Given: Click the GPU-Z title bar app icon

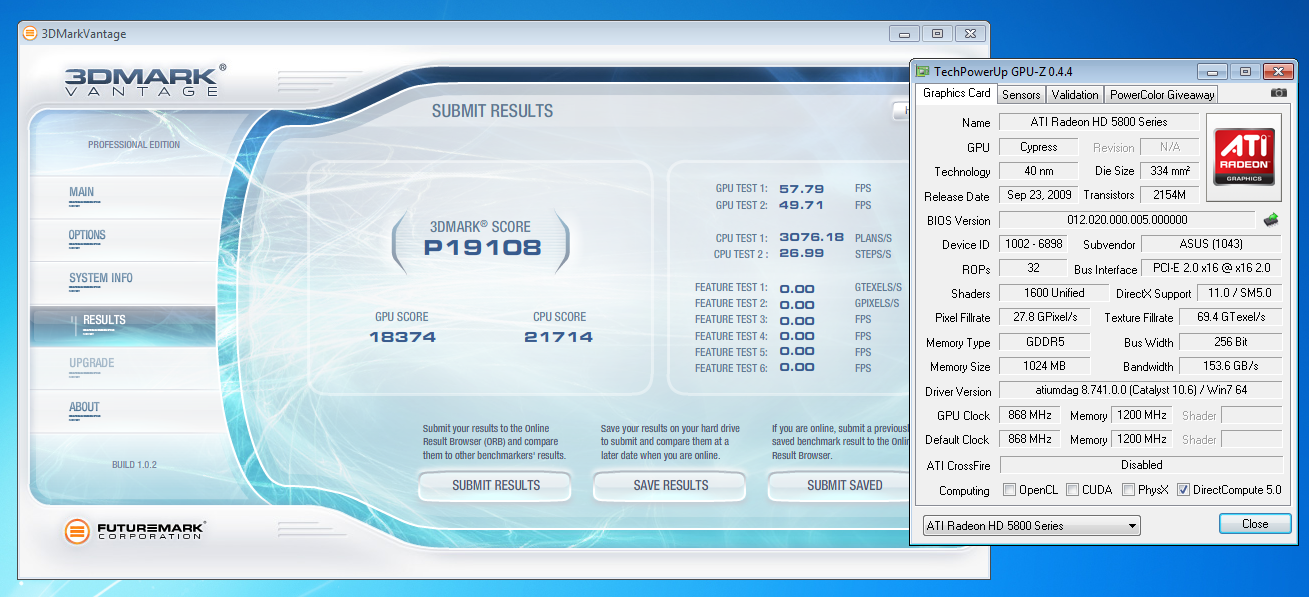Looking at the screenshot, I should click(922, 71).
